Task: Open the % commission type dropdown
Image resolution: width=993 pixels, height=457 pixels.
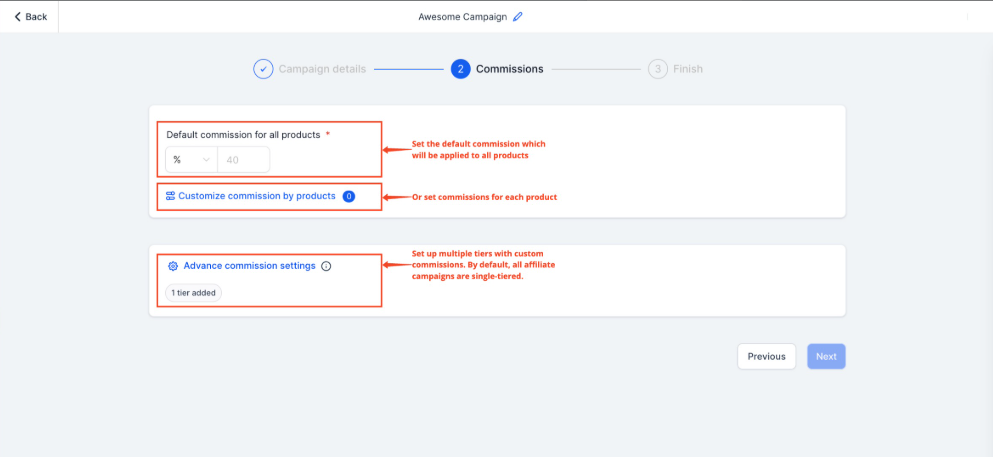Action: tap(191, 160)
